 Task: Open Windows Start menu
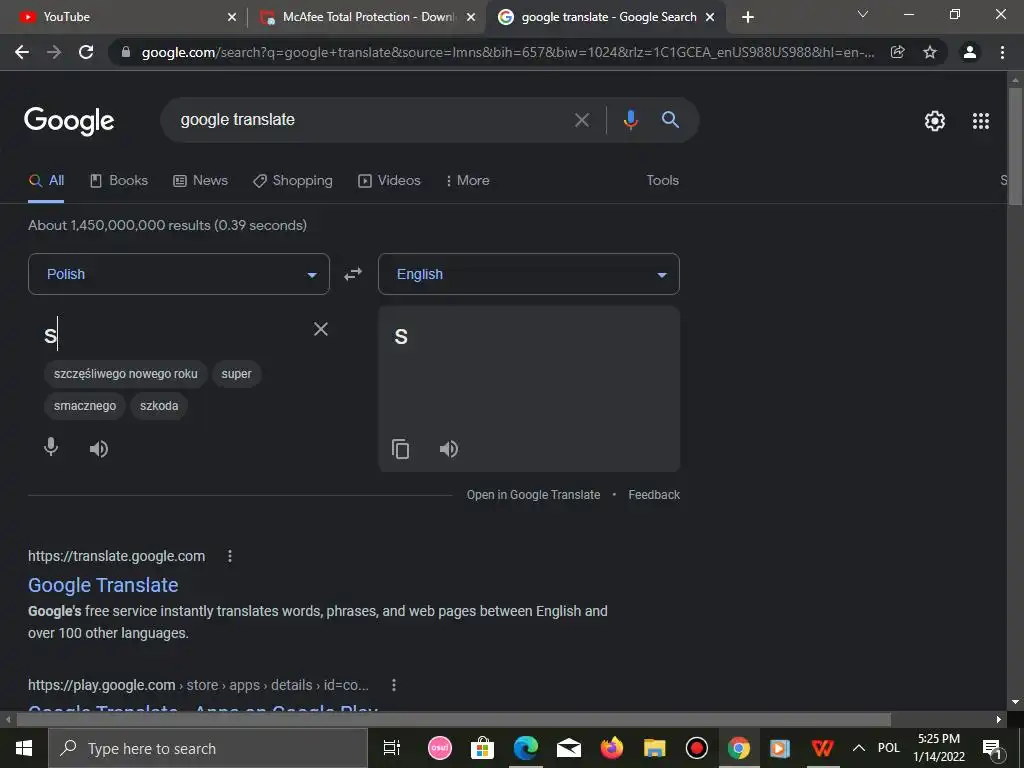(x=24, y=748)
